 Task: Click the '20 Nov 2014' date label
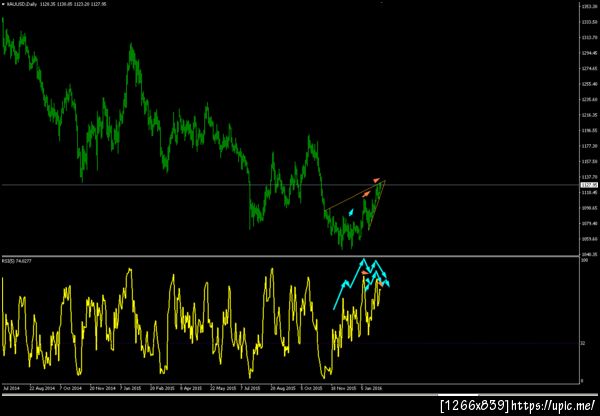click(x=102, y=388)
